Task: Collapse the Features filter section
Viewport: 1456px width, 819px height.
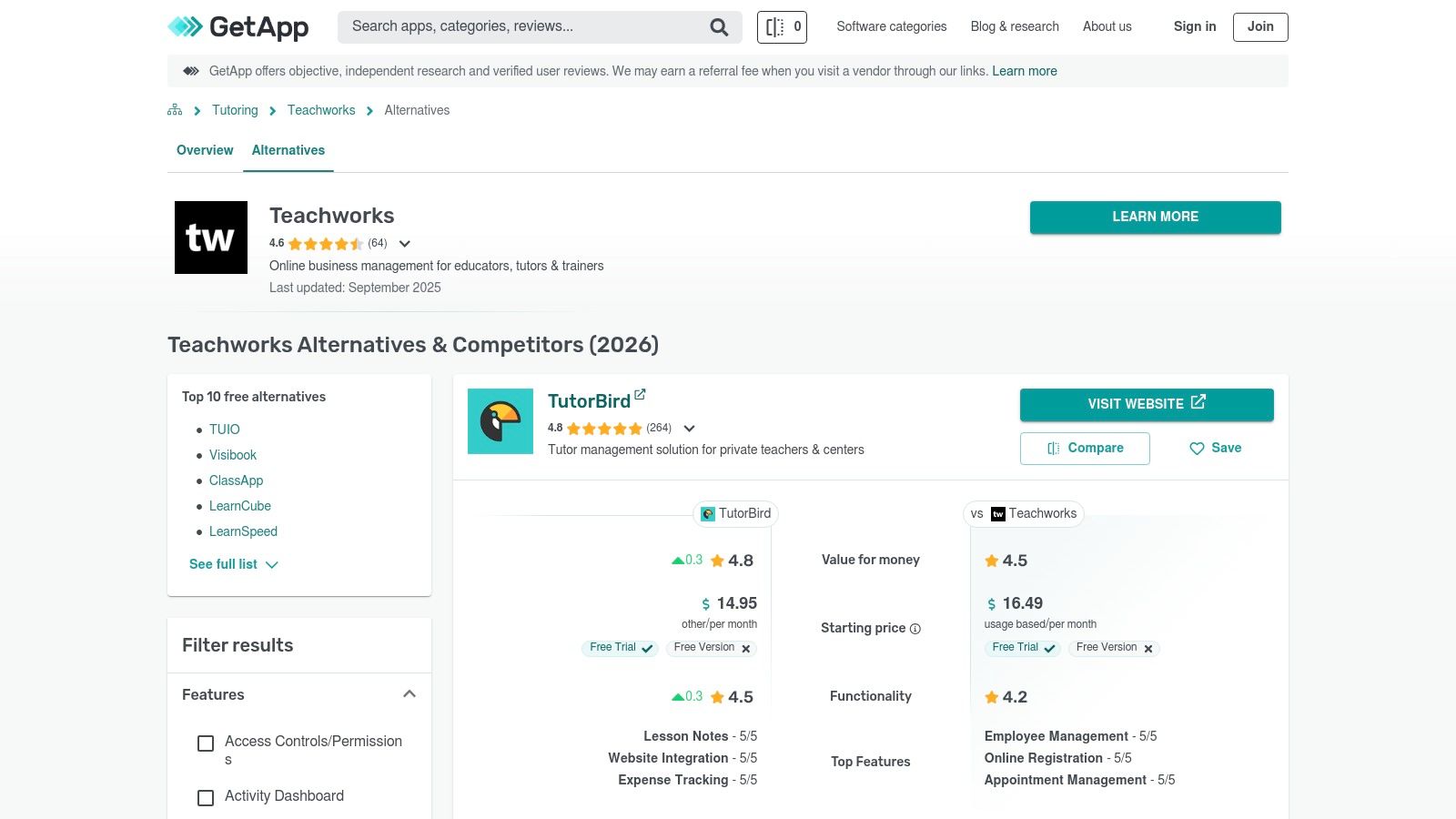Action: point(409,694)
